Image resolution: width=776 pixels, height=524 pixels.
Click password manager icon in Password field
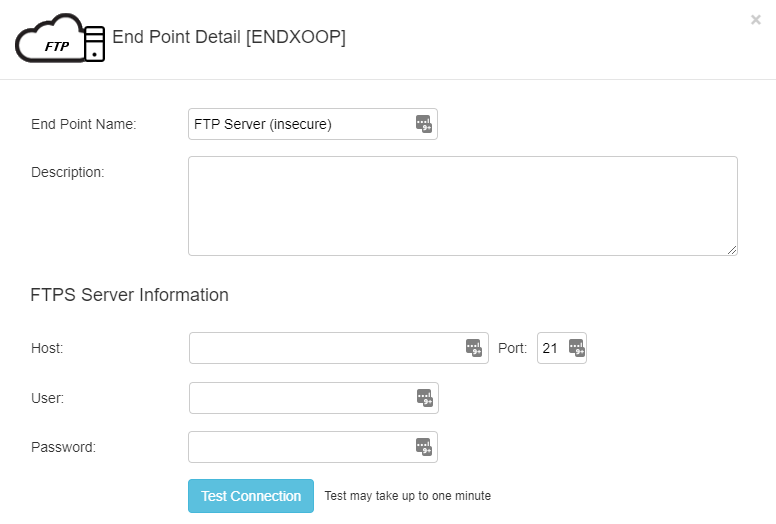[424, 447]
